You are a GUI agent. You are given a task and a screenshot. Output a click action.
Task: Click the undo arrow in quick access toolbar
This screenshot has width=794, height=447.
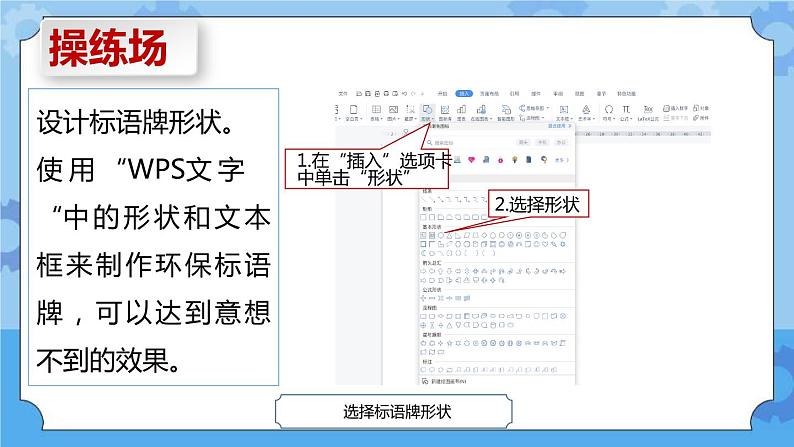405,94
